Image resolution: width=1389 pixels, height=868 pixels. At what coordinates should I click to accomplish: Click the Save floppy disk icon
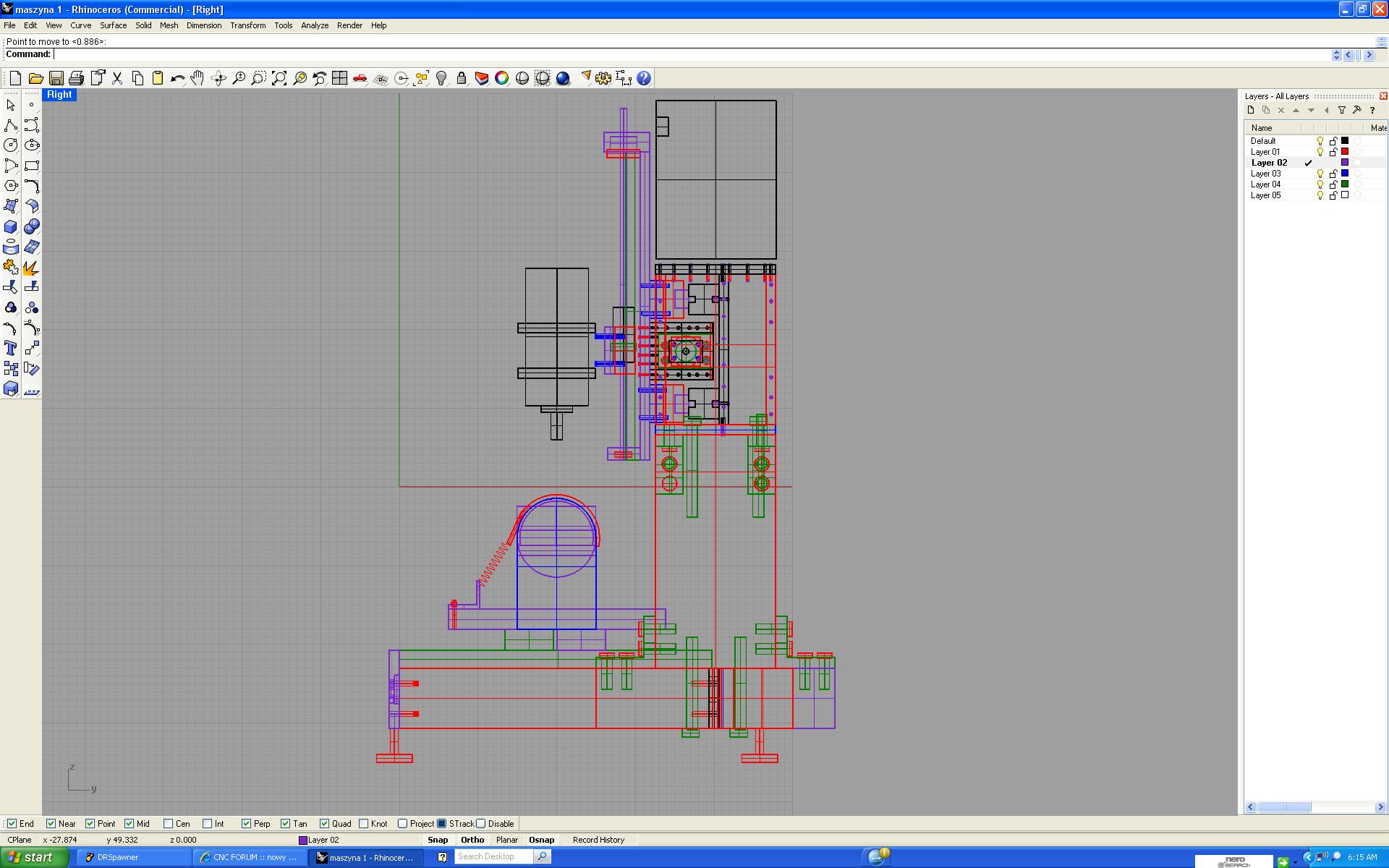coord(56,78)
